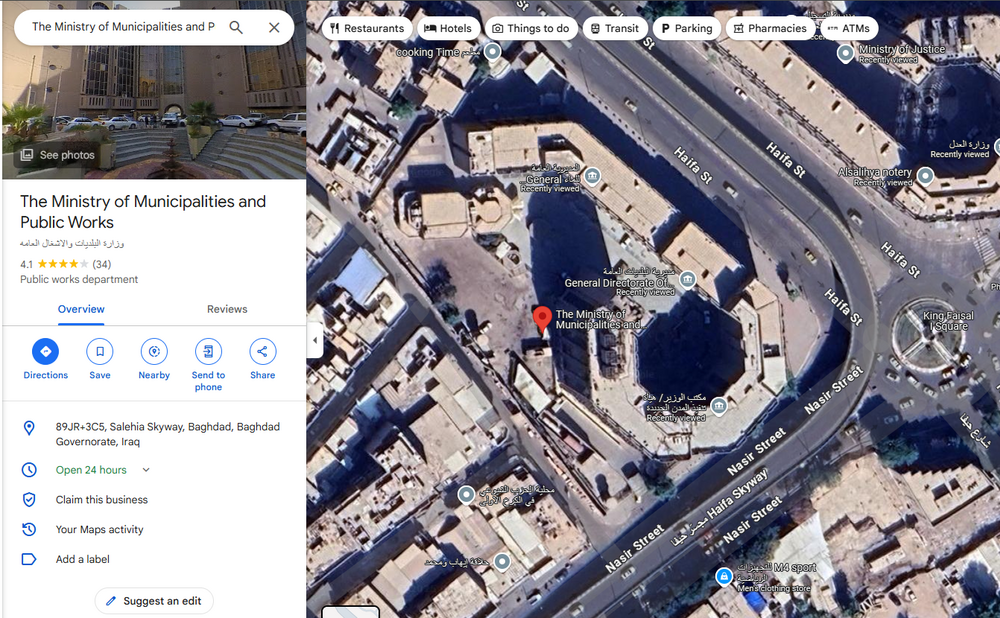The width and height of the screenshot is (1000, 618).
Task: Click the Public works department category
Action: point(78,279)
